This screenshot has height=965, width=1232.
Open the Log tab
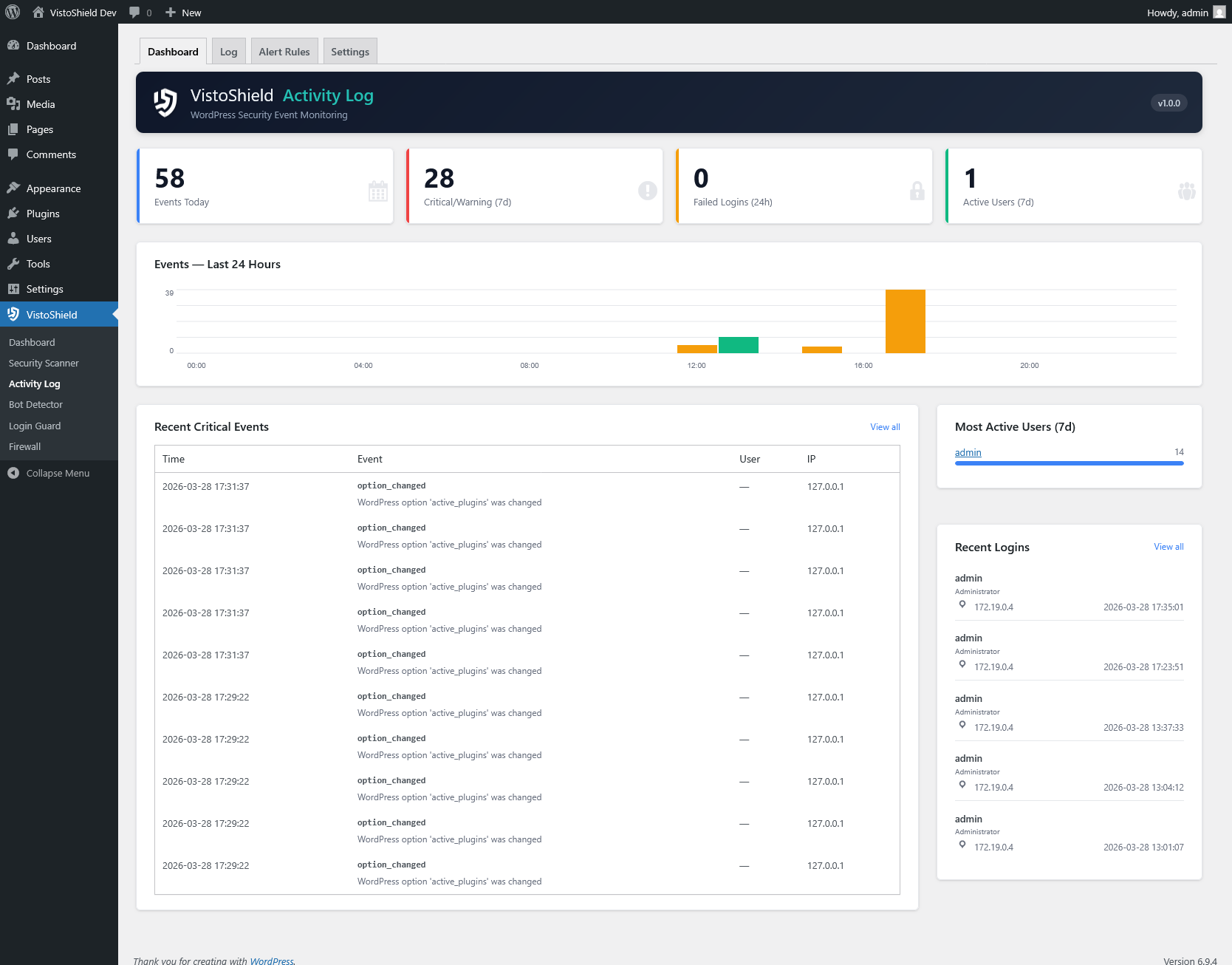click(228, 51)
